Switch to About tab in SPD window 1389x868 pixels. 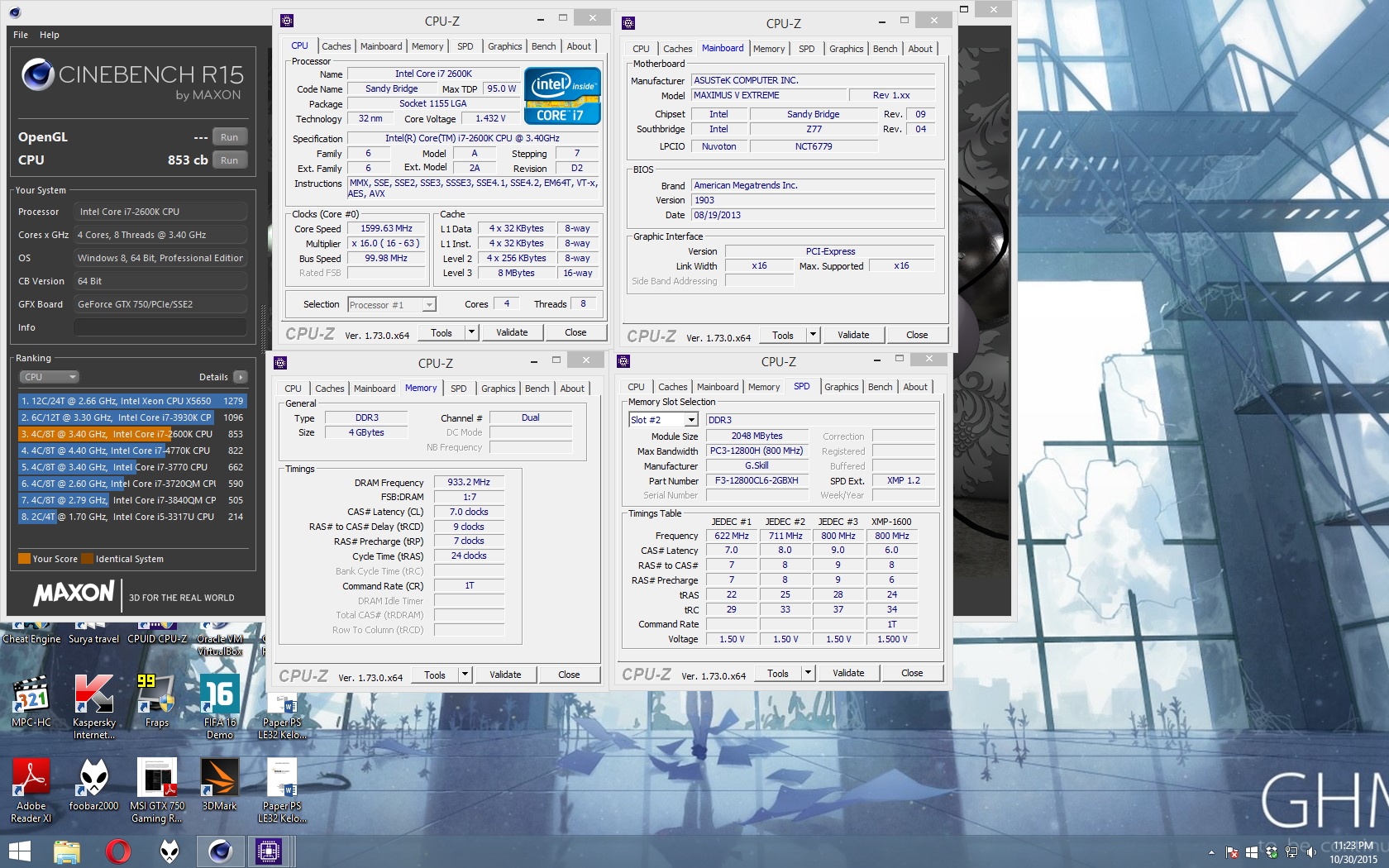915,387
